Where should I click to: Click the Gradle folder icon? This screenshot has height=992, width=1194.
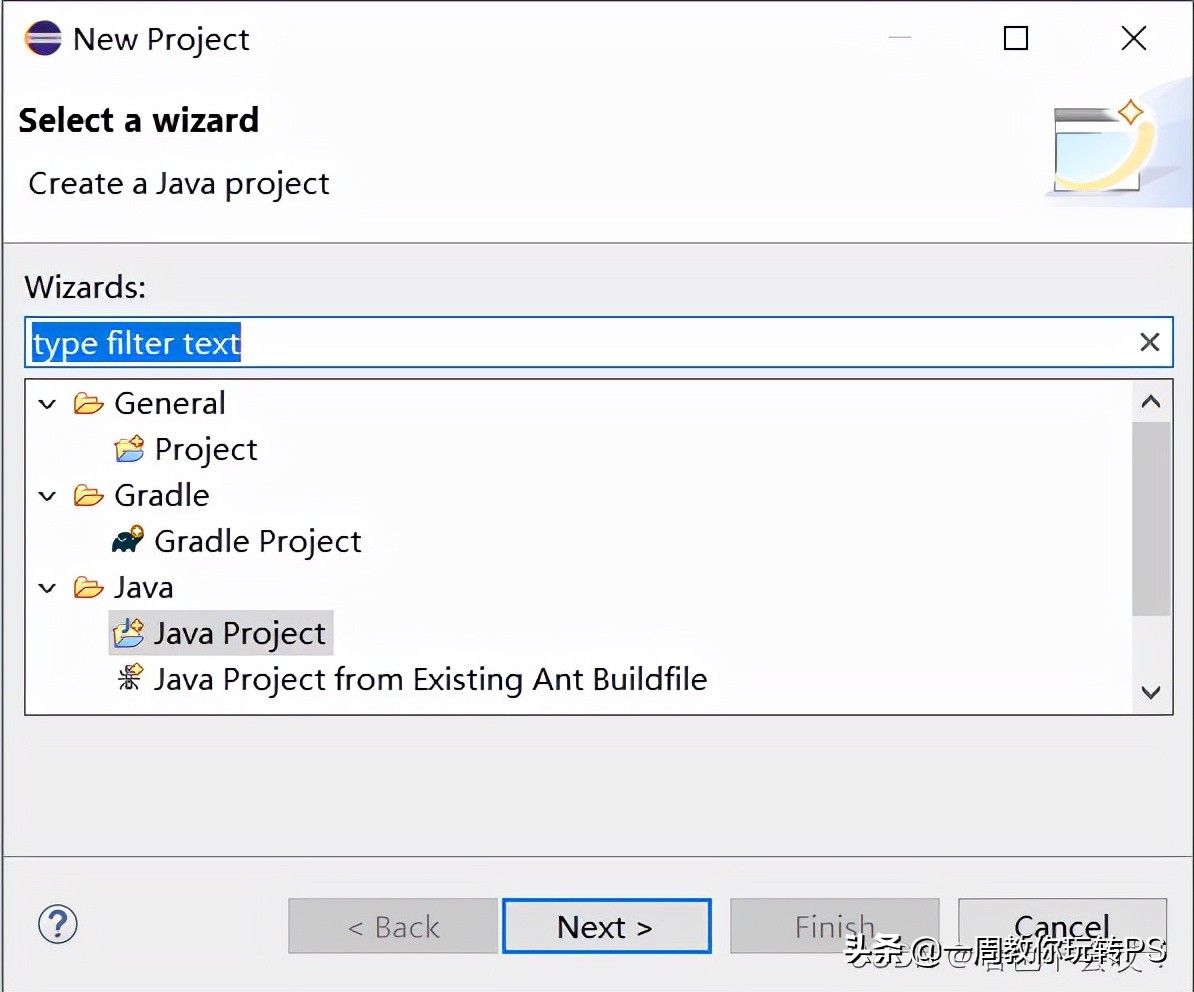coord(88,494)
